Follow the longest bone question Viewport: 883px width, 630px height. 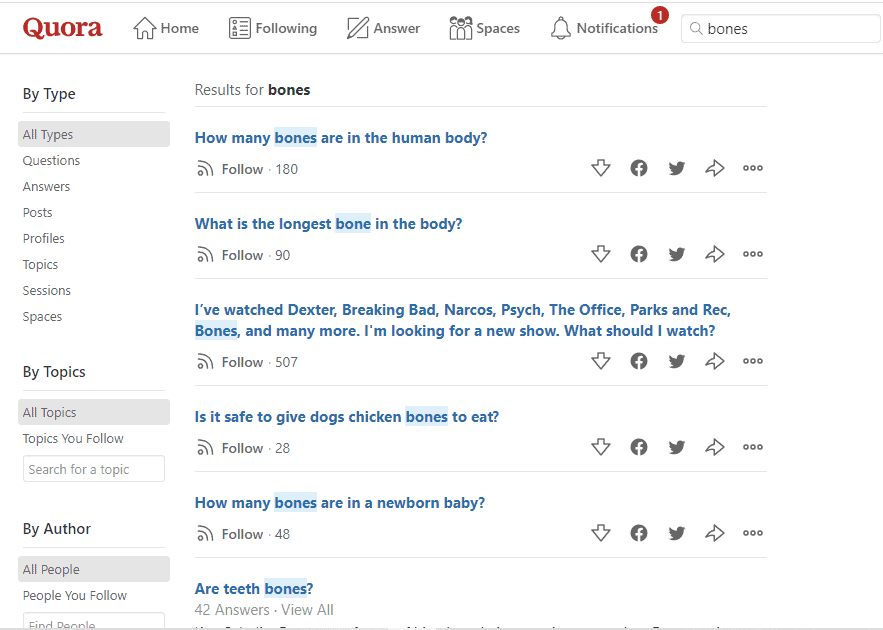[241, 254]
